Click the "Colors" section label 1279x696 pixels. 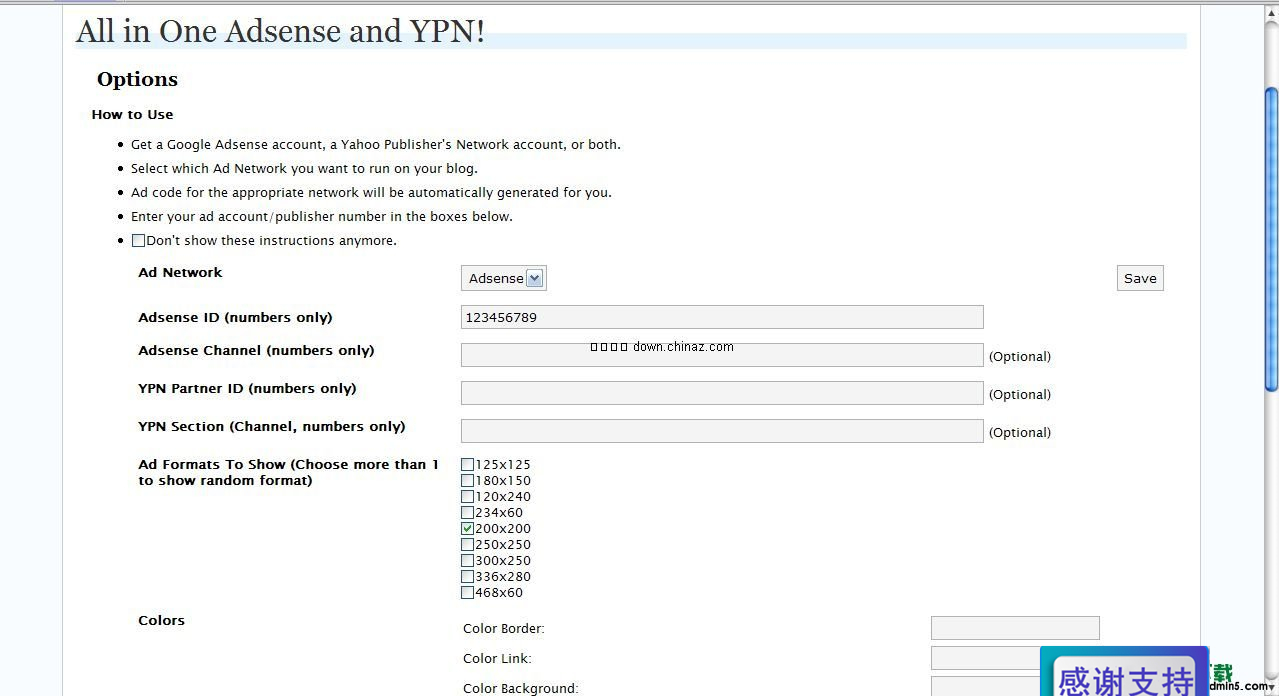pos(161,620)
